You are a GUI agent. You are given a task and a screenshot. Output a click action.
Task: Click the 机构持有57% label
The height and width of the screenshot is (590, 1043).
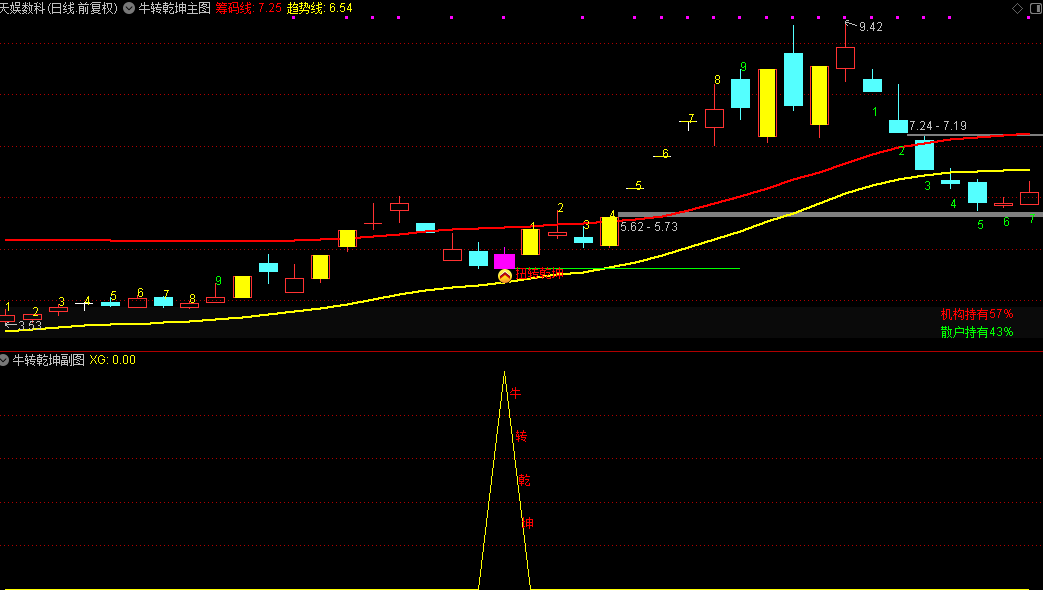(x=976, y=314)
